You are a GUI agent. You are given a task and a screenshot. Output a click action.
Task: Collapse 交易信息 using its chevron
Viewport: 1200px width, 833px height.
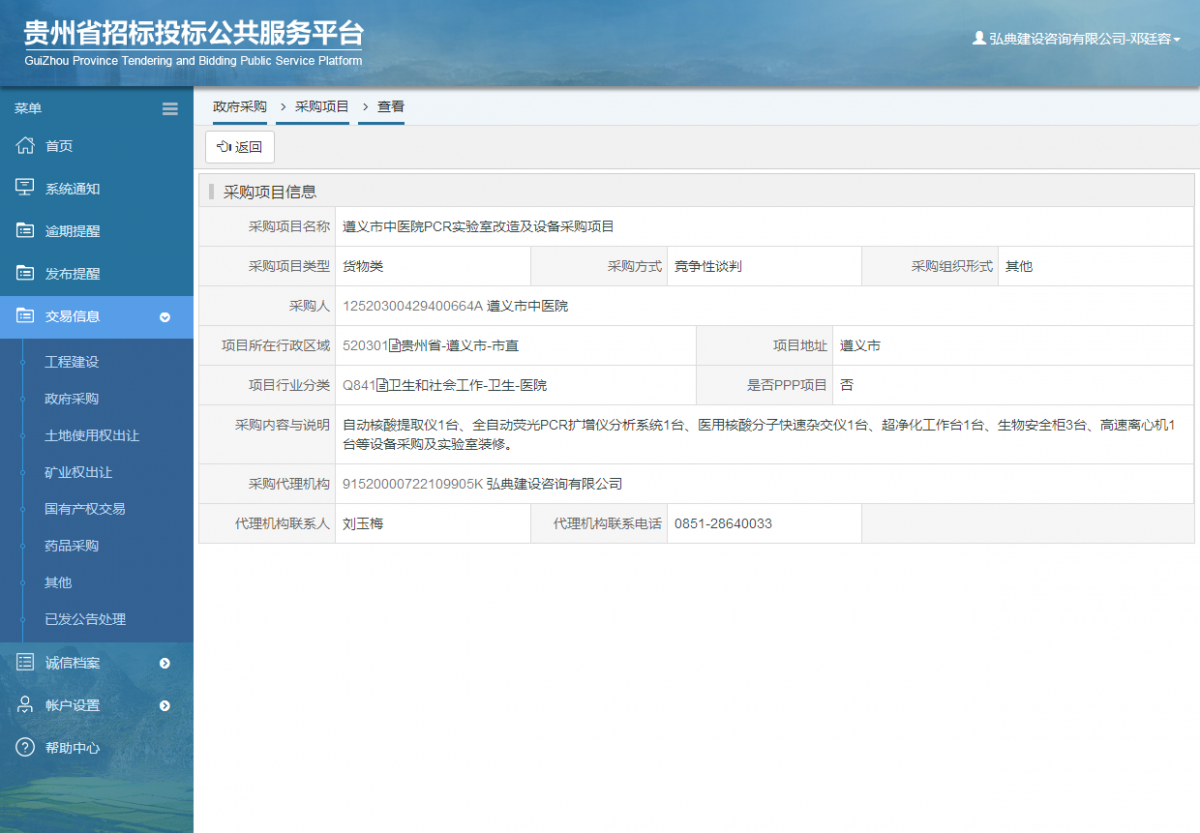coord(166,316)
